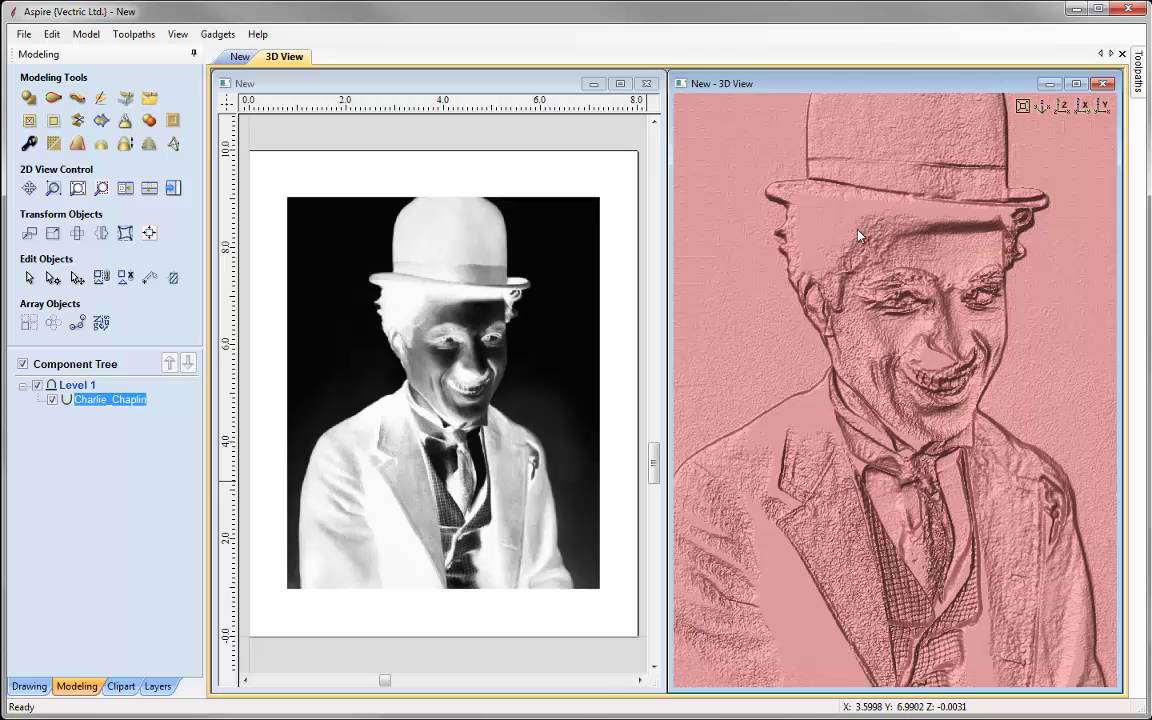Open the Help menu
Viewport: 1152px width, 720px height.
[258, 34]
